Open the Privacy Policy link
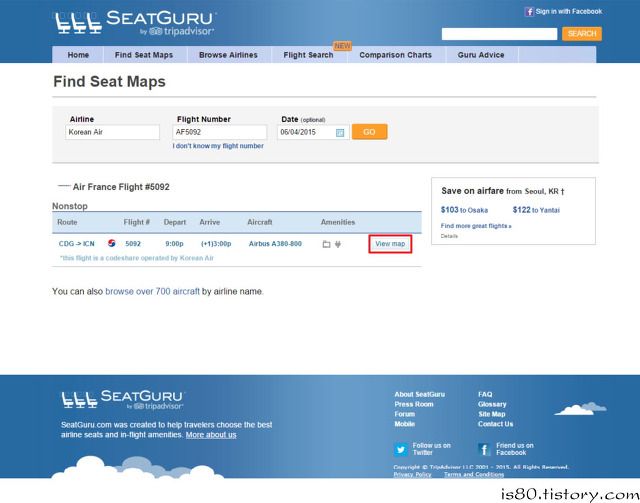Image resolution: width=640 pixels, height=503 pixels. 412,474
